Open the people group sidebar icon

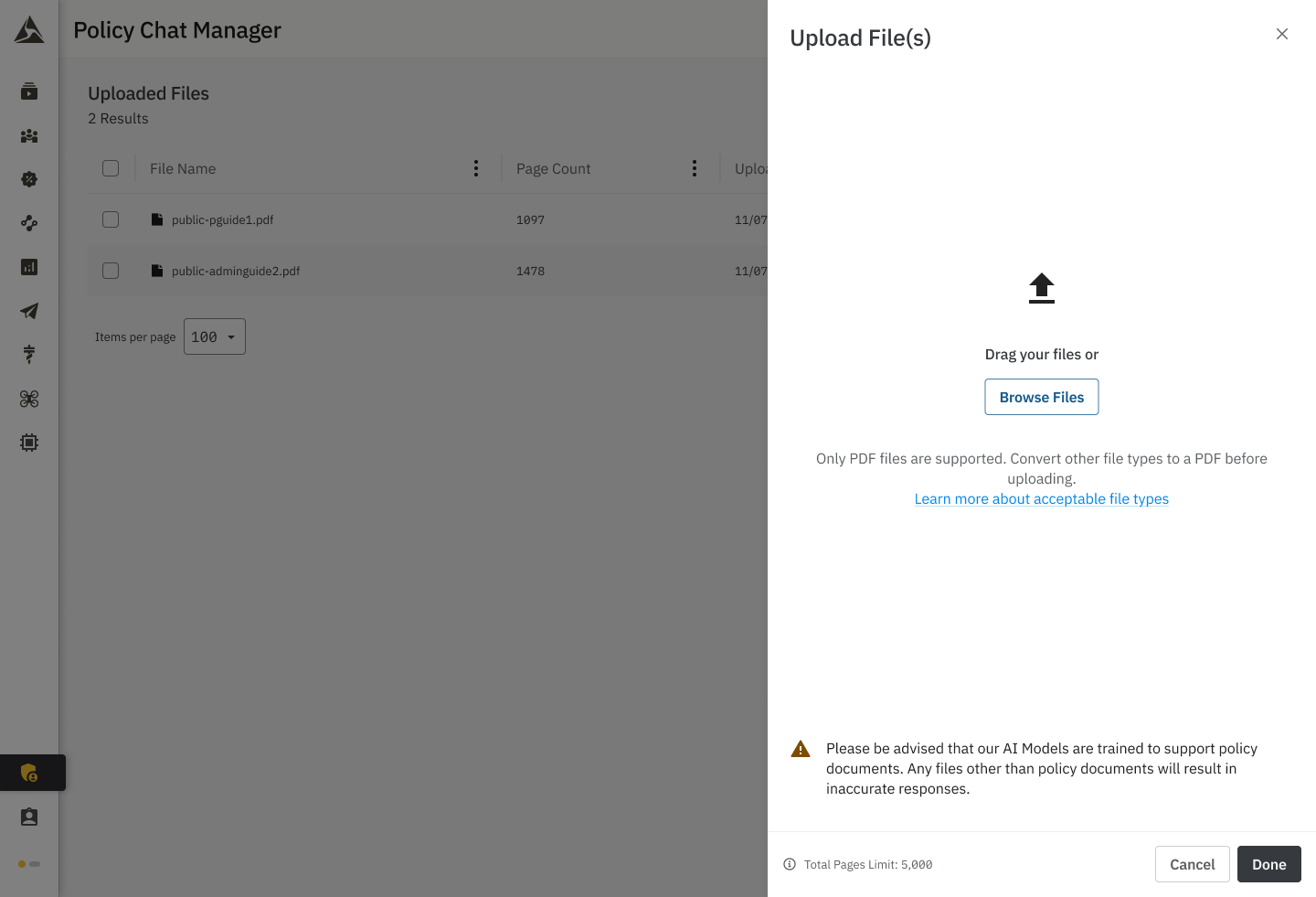click(x=29, y=135)
